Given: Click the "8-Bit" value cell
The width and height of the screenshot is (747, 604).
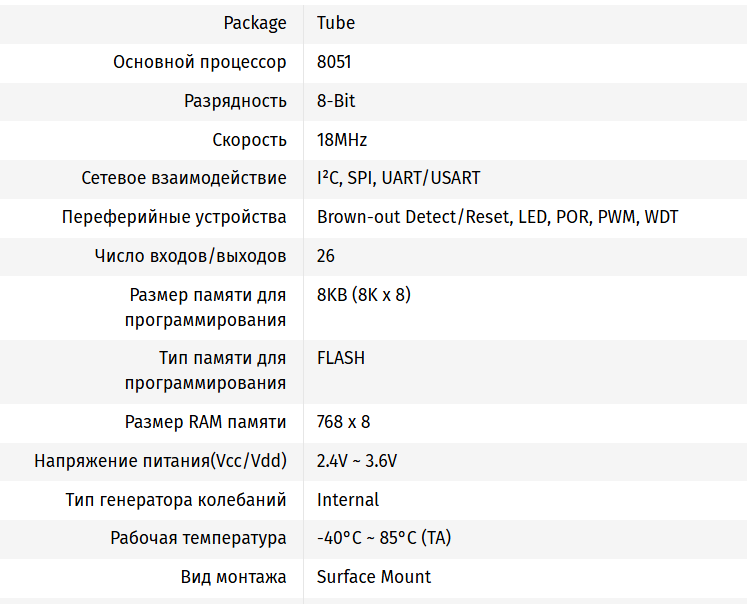Looking at the screenshot, I should [336, 101].
